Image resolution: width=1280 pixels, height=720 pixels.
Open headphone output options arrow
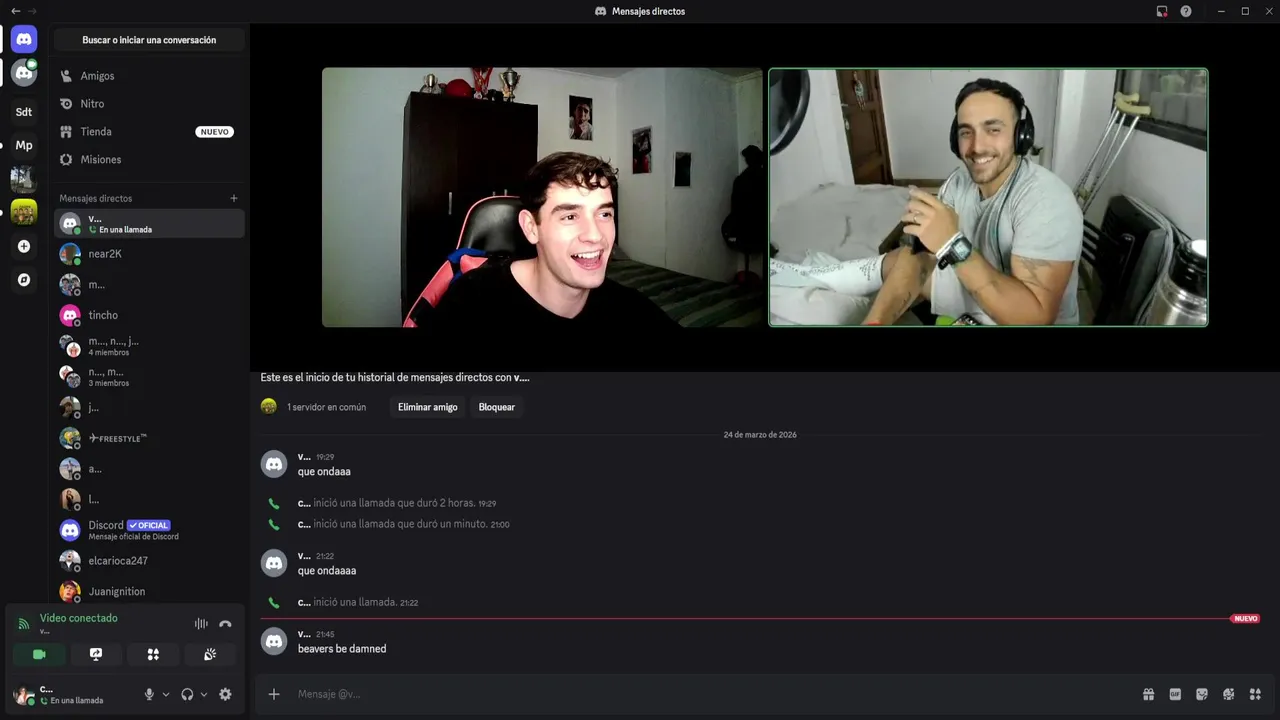[x=204, y=694]
